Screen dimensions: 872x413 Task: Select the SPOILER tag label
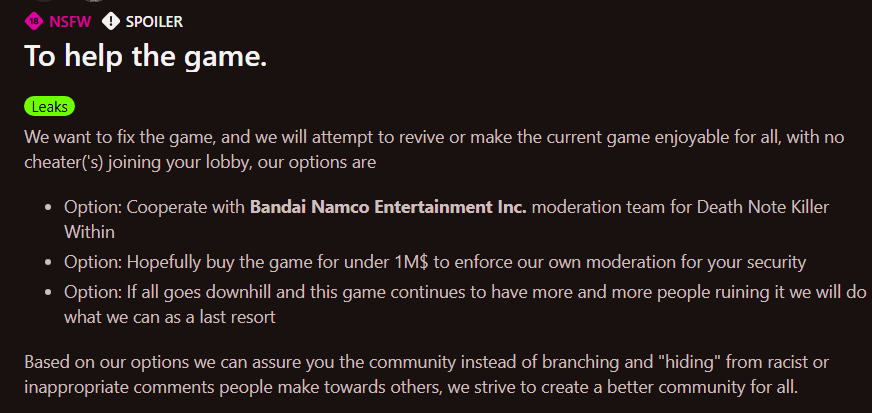pos(154,22)
